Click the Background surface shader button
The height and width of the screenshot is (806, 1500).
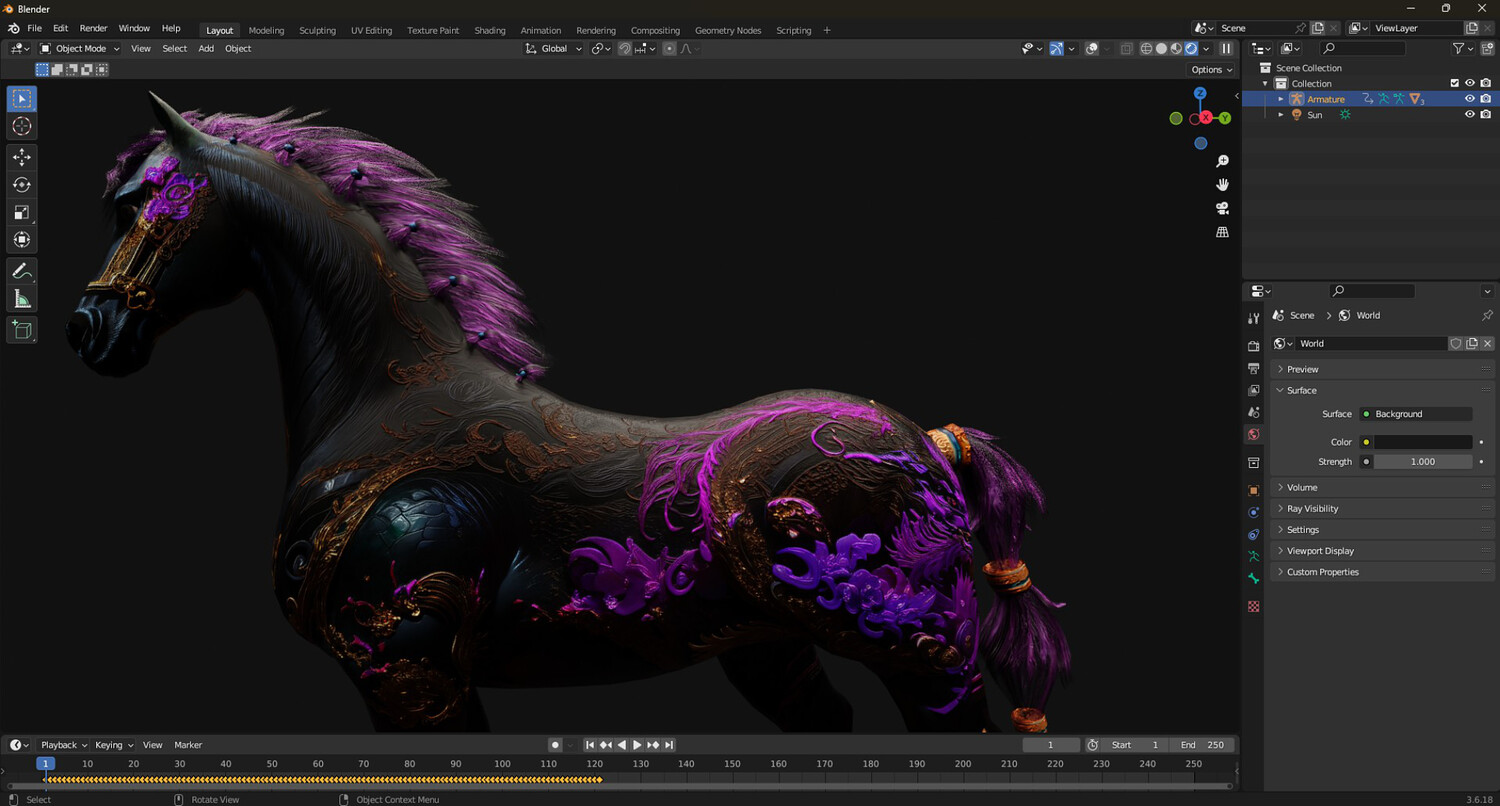pyautogui.click(x=1415, y=414)
